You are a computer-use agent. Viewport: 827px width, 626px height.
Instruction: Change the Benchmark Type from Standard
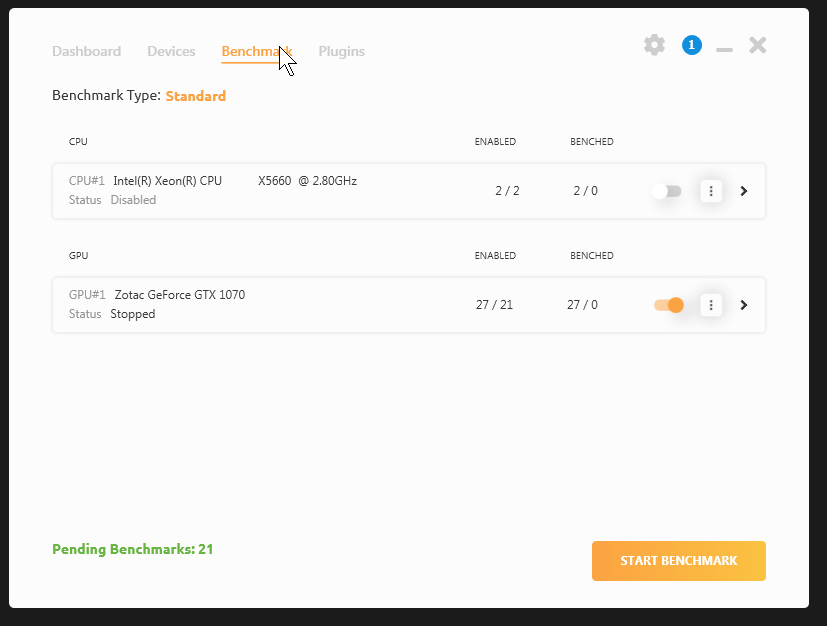click(195, 96)
